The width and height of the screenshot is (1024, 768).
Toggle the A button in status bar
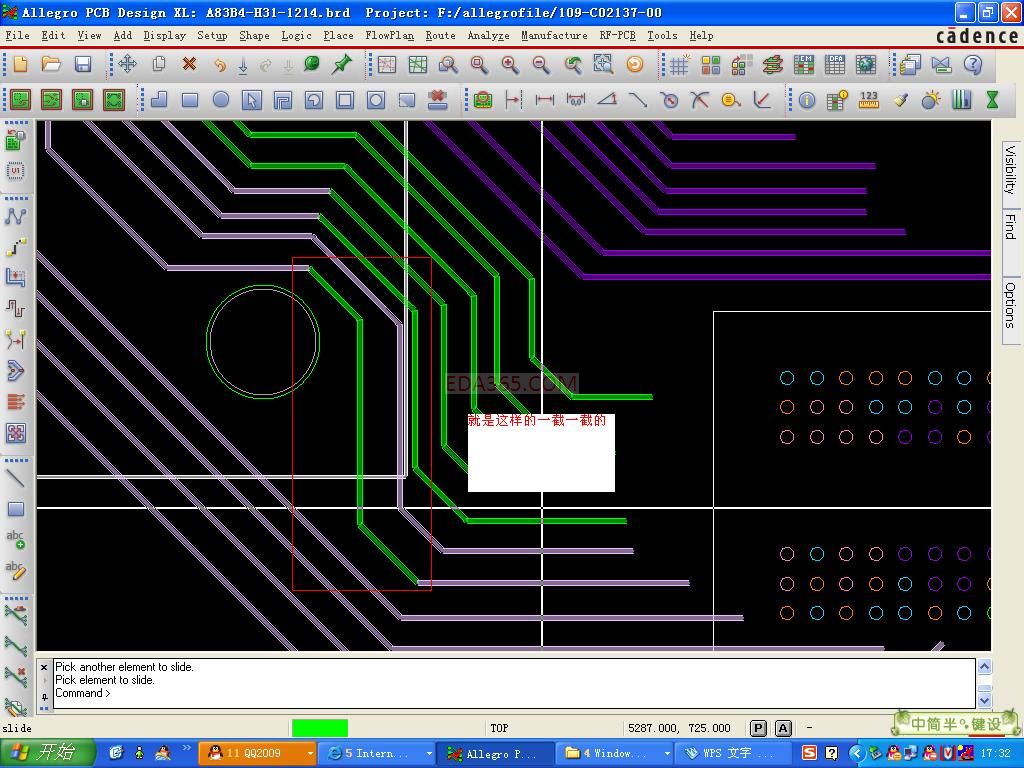[783, 728]
